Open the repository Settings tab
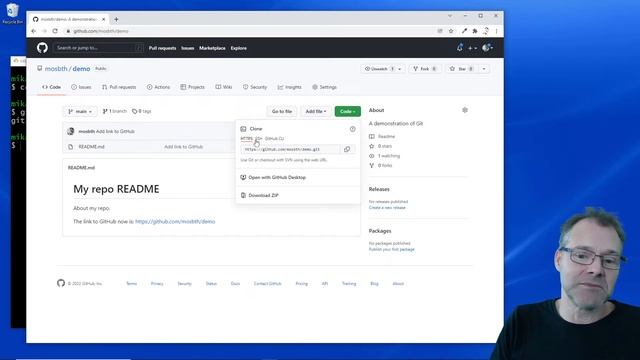The width and height of the screenshot is (640, 360). coord(324,87)
